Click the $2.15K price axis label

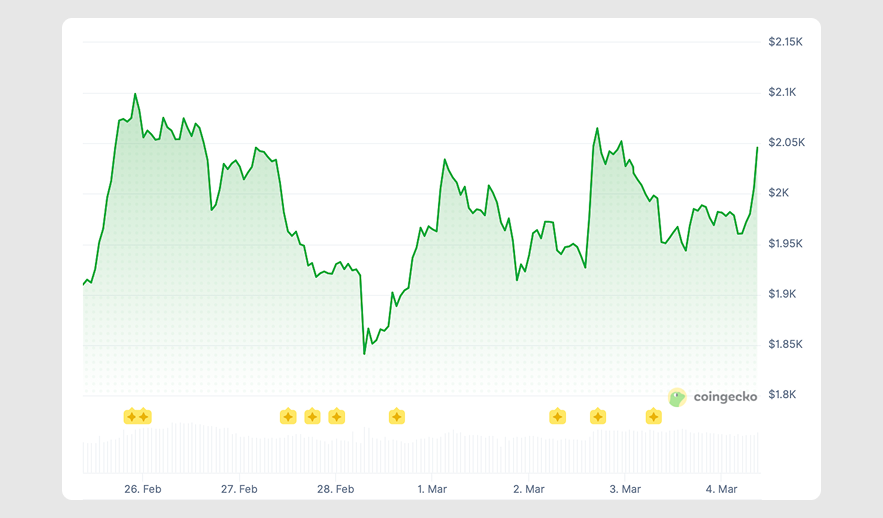click(x=785, y=42)
